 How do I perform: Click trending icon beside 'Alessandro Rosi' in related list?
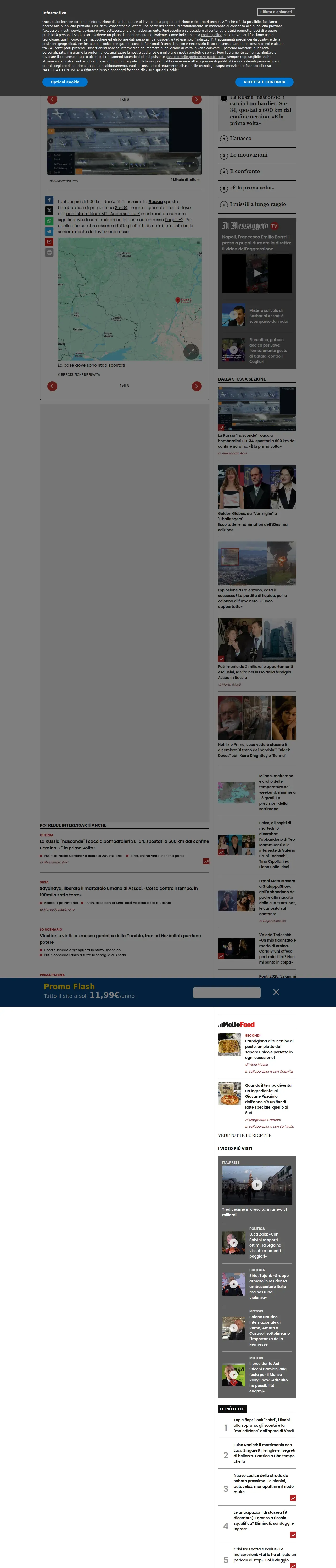tap(206, 861)
